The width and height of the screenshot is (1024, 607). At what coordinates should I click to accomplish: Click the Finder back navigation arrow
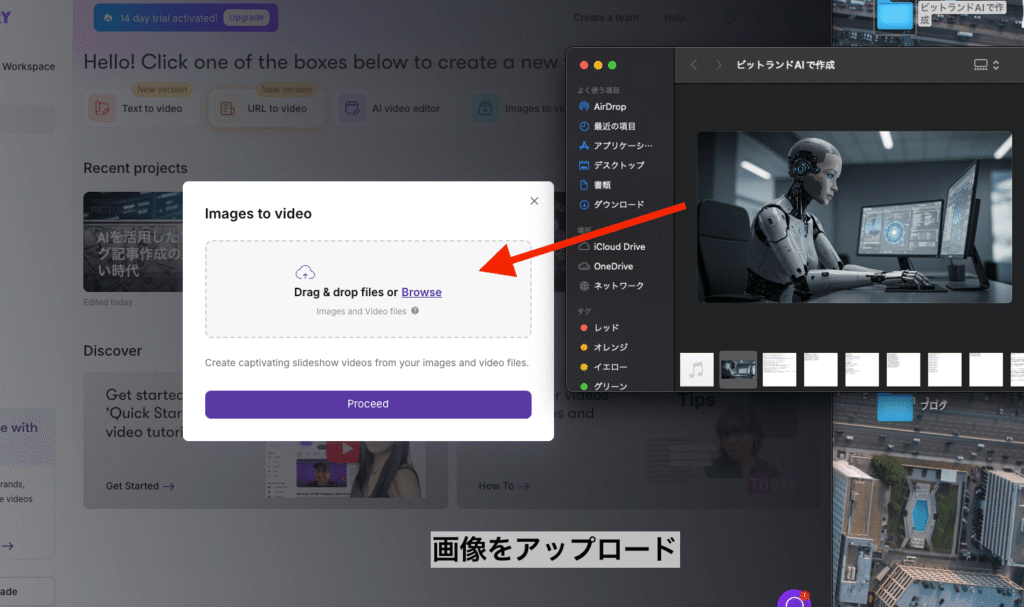[x=694, y=65]
